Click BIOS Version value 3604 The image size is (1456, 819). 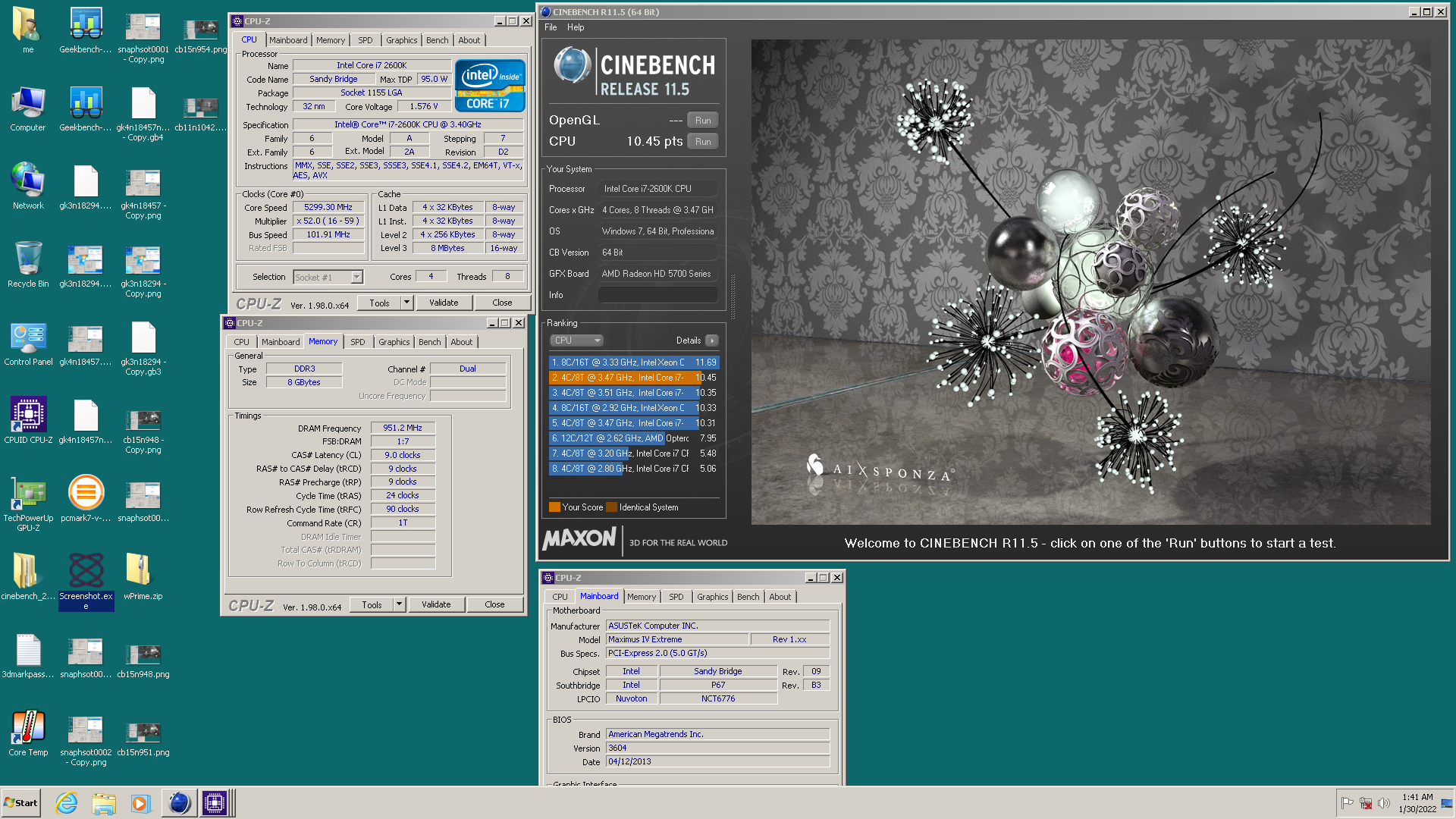coord(717,748)
